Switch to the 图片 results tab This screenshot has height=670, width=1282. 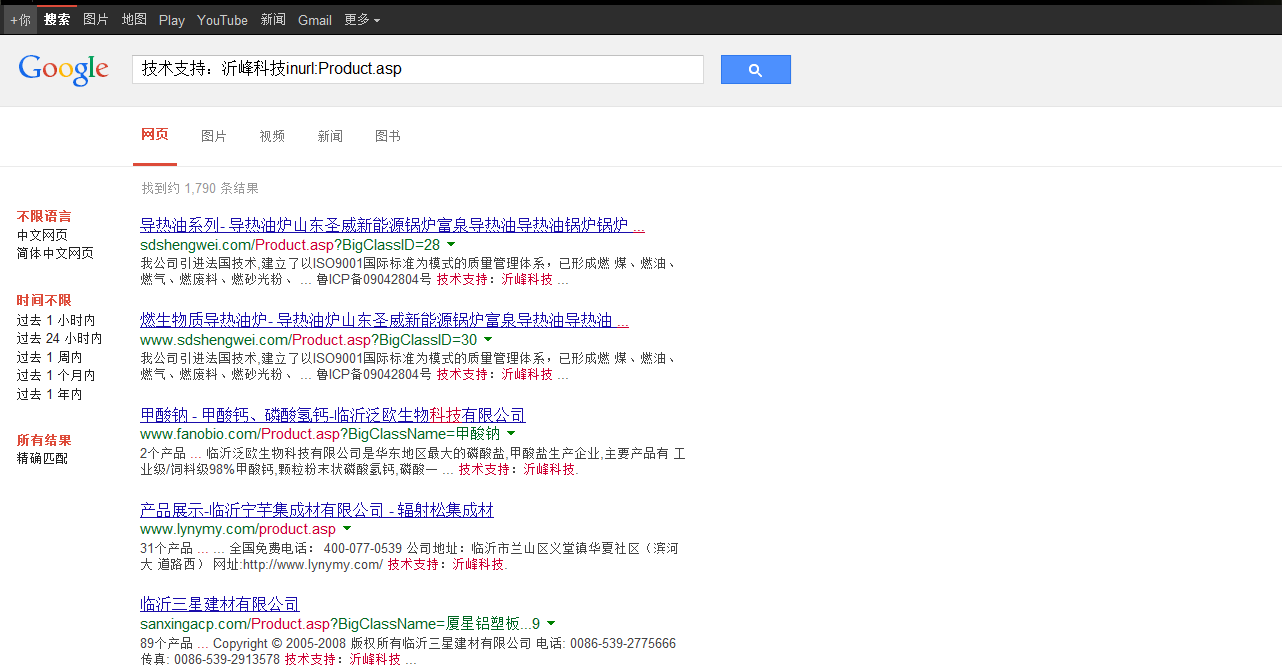tap(214, 136)
